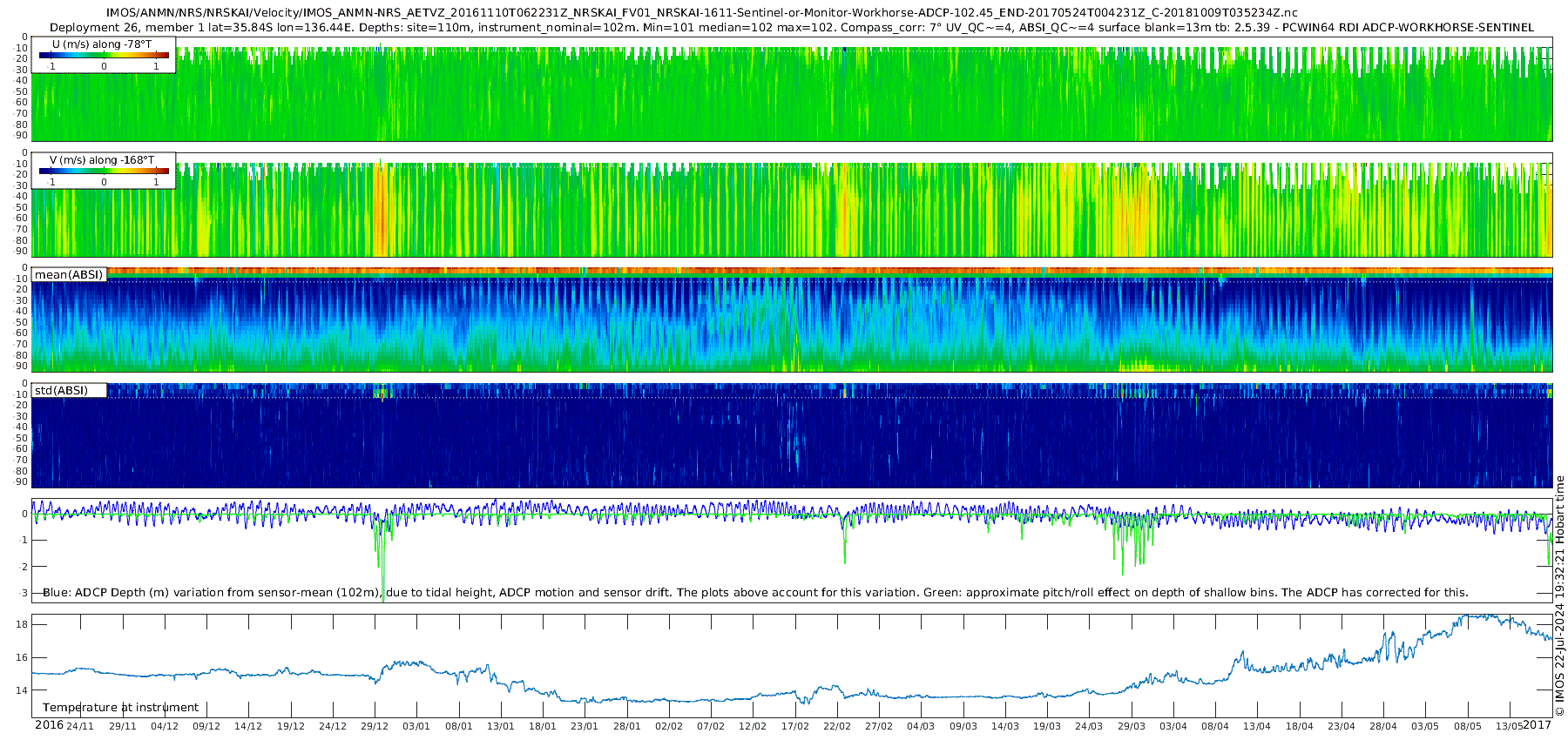The height and width of the screenshot is (740, 1568).
Task: Click the U velocity colorbar legend
Action: [x=103, y=54]
